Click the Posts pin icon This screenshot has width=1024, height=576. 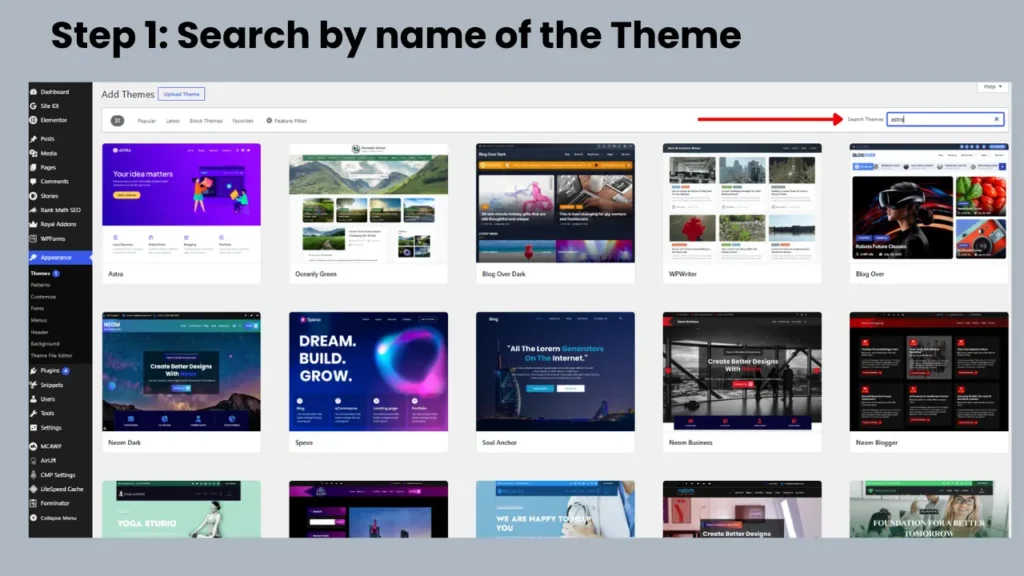pos(33,138)
